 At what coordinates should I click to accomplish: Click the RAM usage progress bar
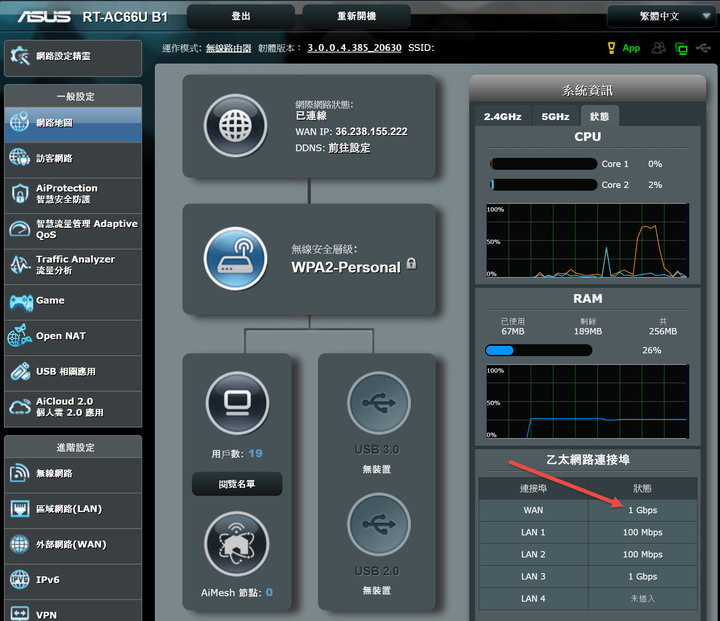point(539,350)
